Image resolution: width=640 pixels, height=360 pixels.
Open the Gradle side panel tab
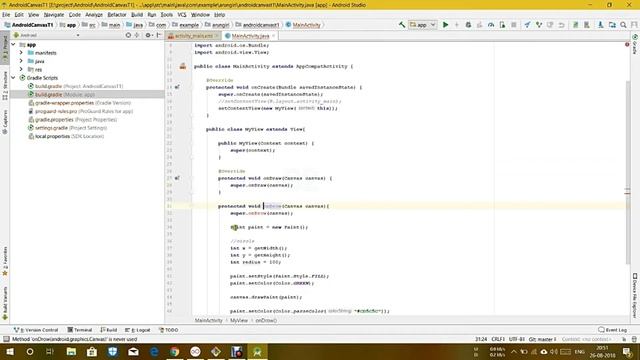(x=635, y=44)
